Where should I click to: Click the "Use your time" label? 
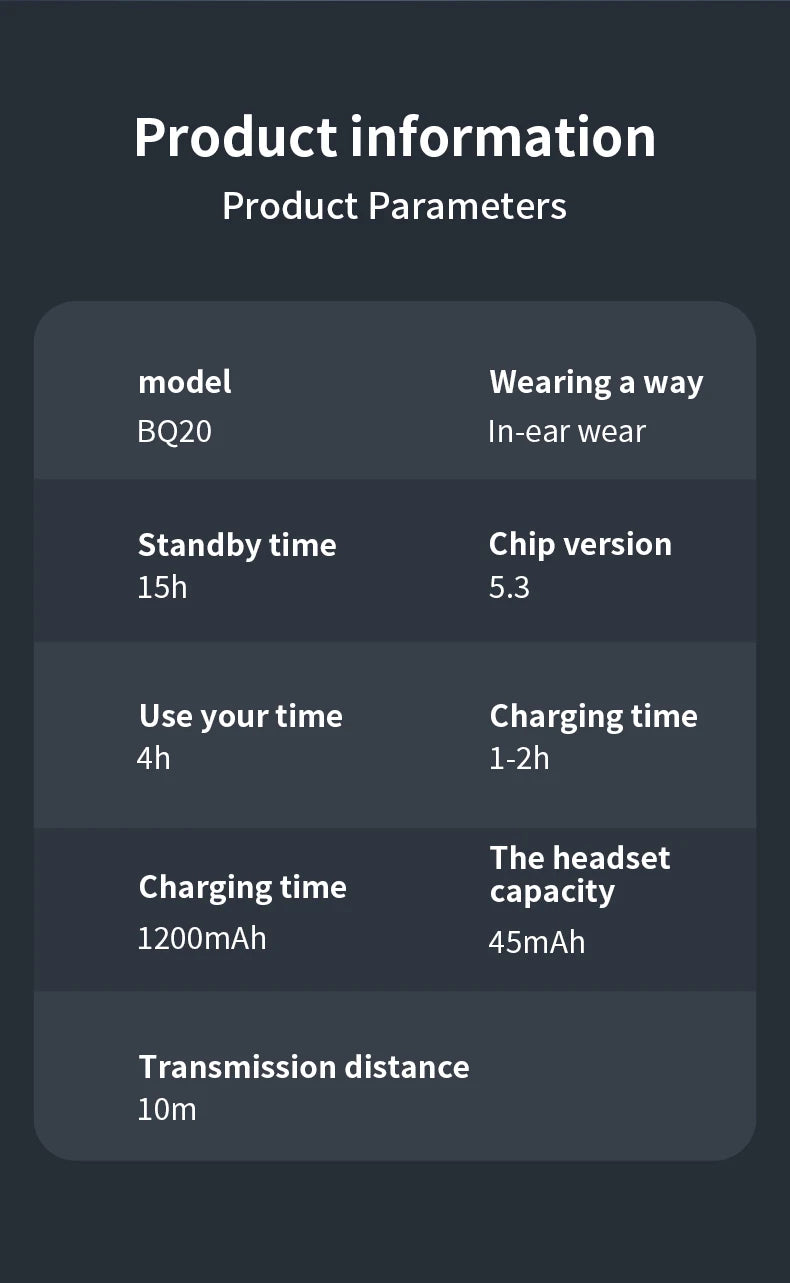240,716
